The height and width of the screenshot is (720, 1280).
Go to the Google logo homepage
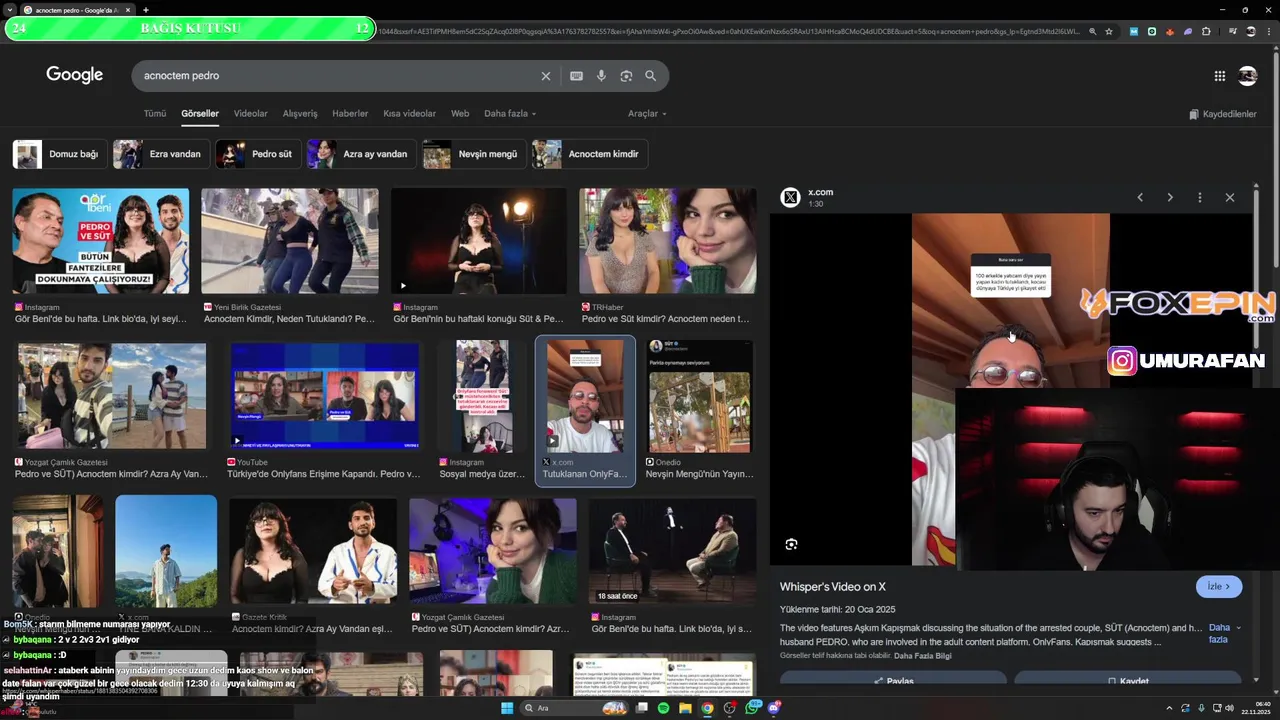pyautogui.click(x=75, y=75)
